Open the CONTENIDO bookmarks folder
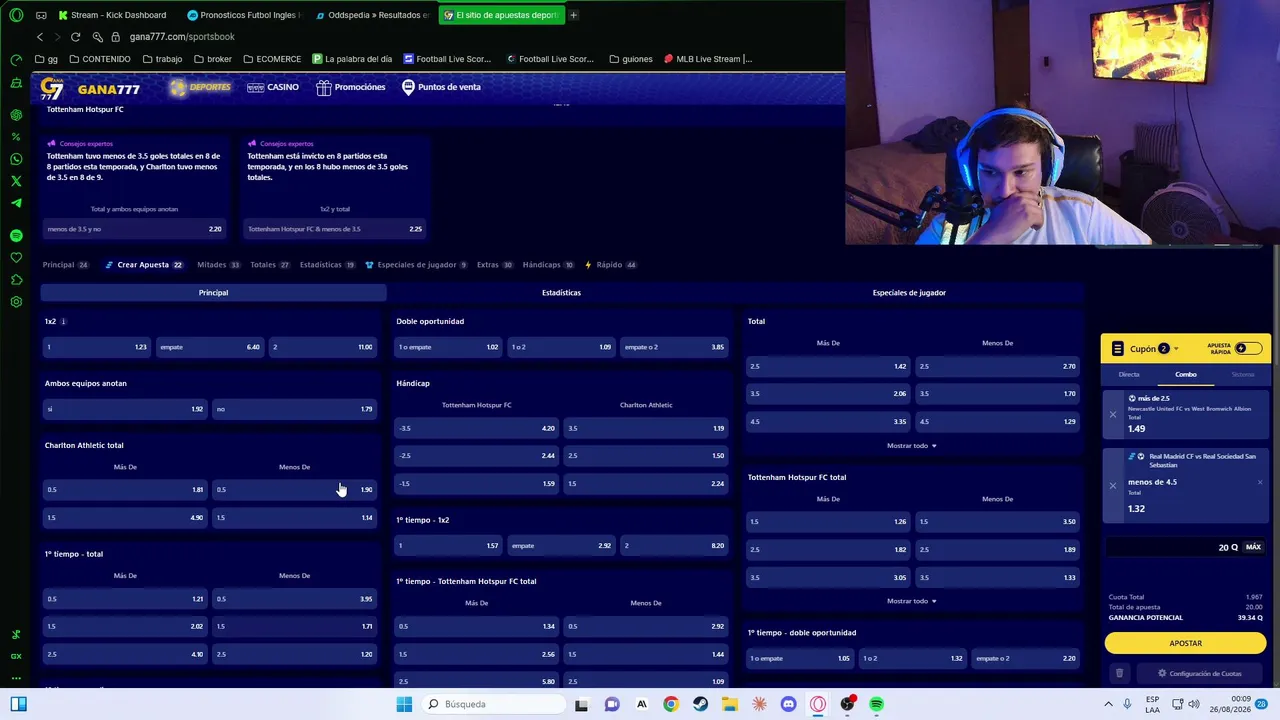Viewport: 1280px width, 720px height. [x=98, y=59]
